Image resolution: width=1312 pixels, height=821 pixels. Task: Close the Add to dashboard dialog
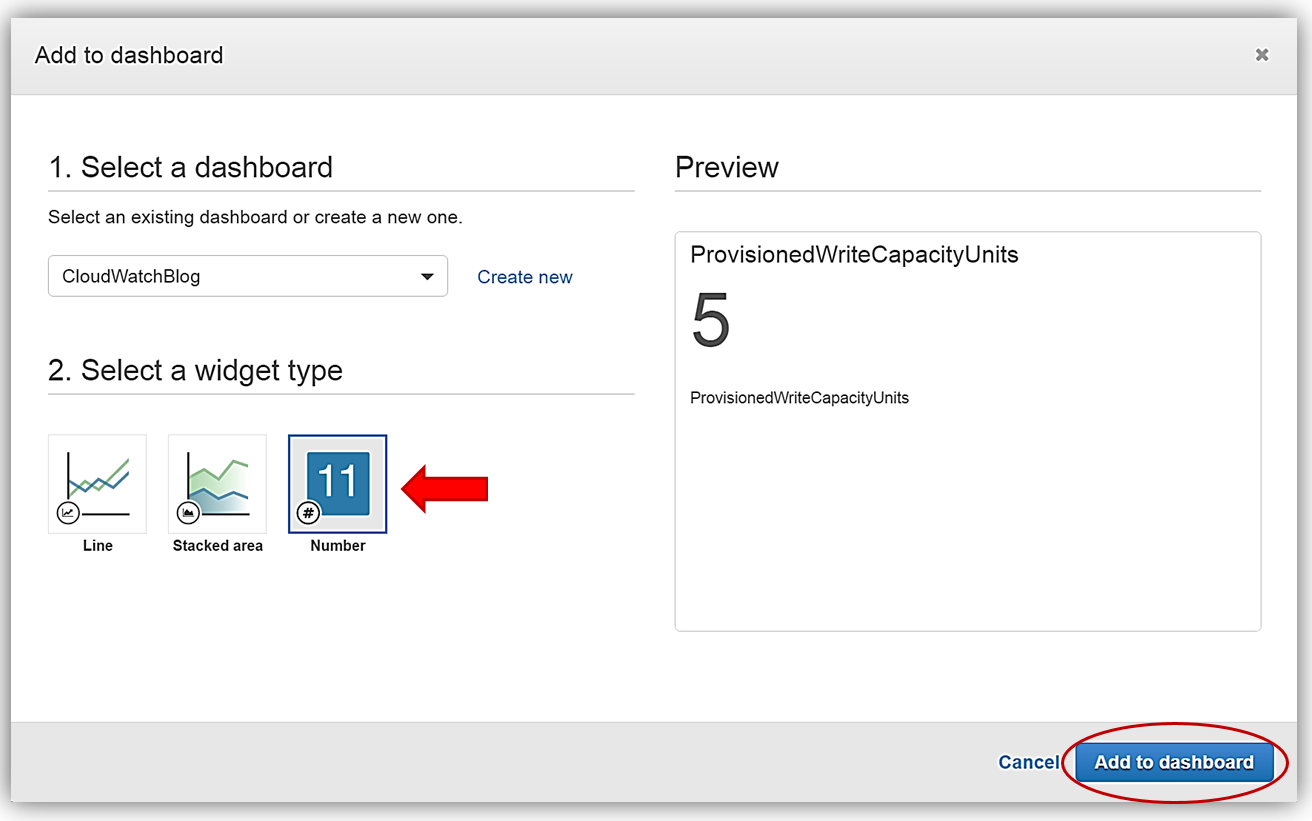[x=1262, y=55]
